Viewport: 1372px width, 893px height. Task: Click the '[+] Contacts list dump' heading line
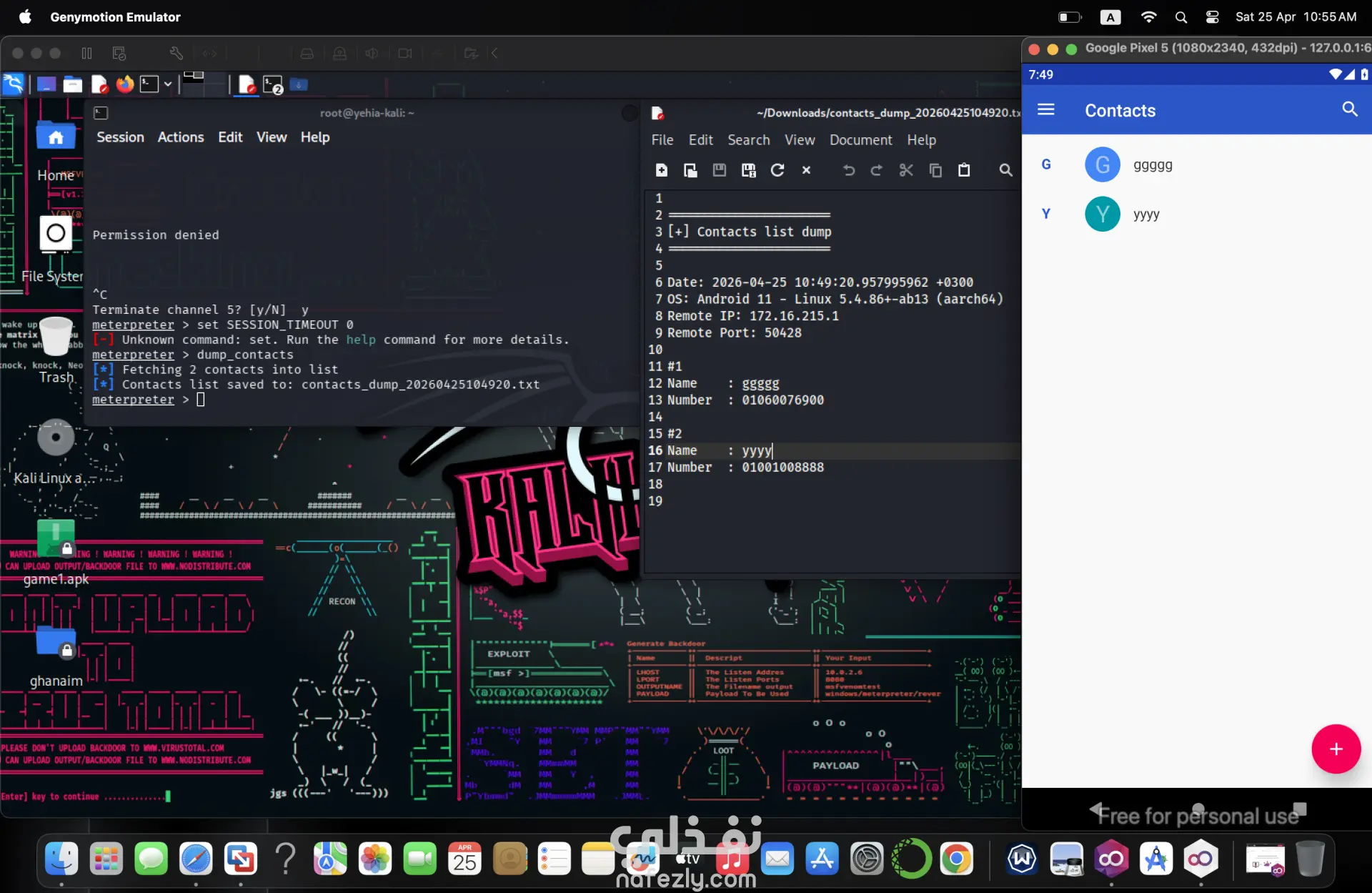click(x=750, y=232)
